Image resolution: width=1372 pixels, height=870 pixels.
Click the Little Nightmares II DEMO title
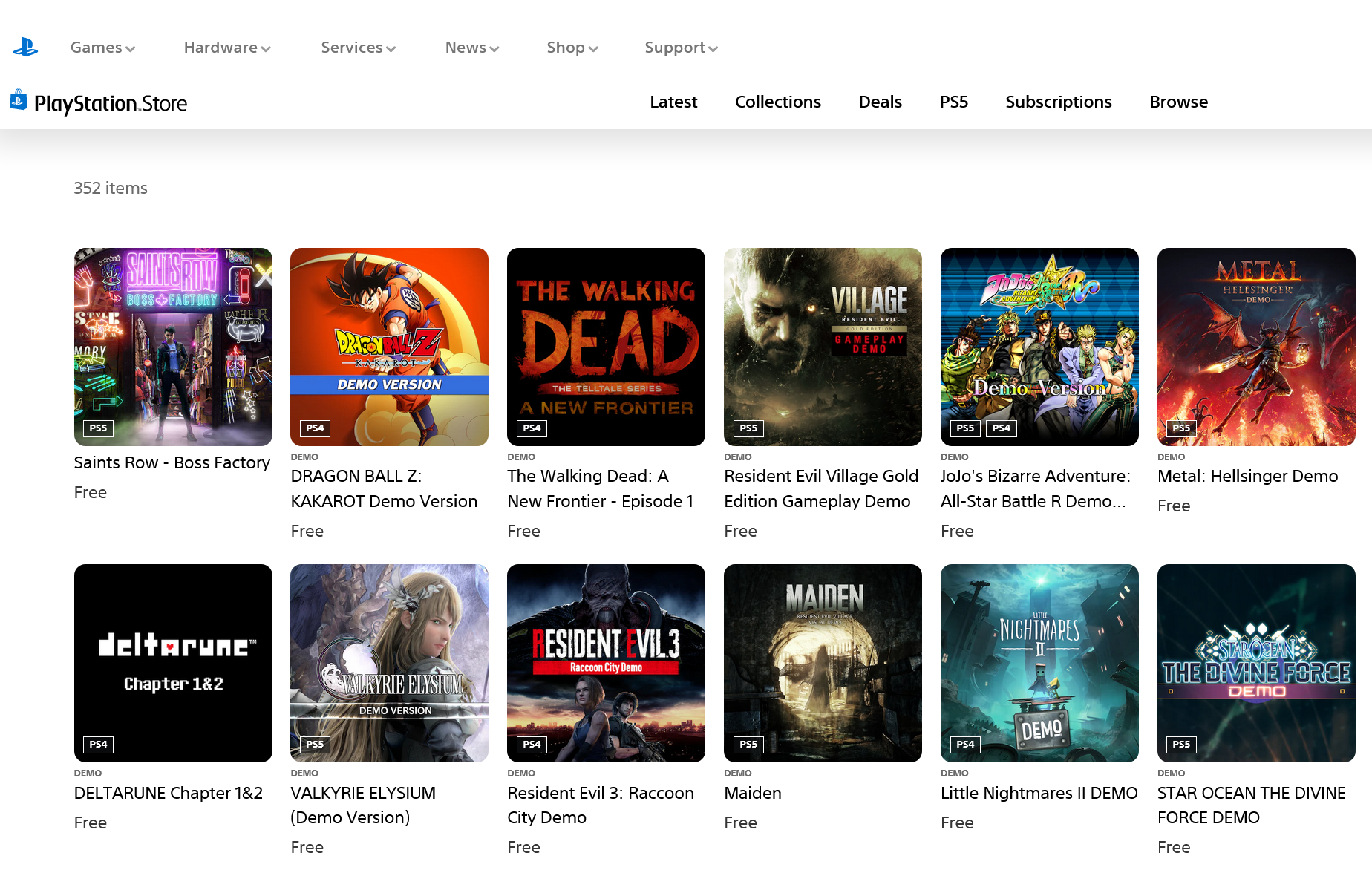point(1039,793)
